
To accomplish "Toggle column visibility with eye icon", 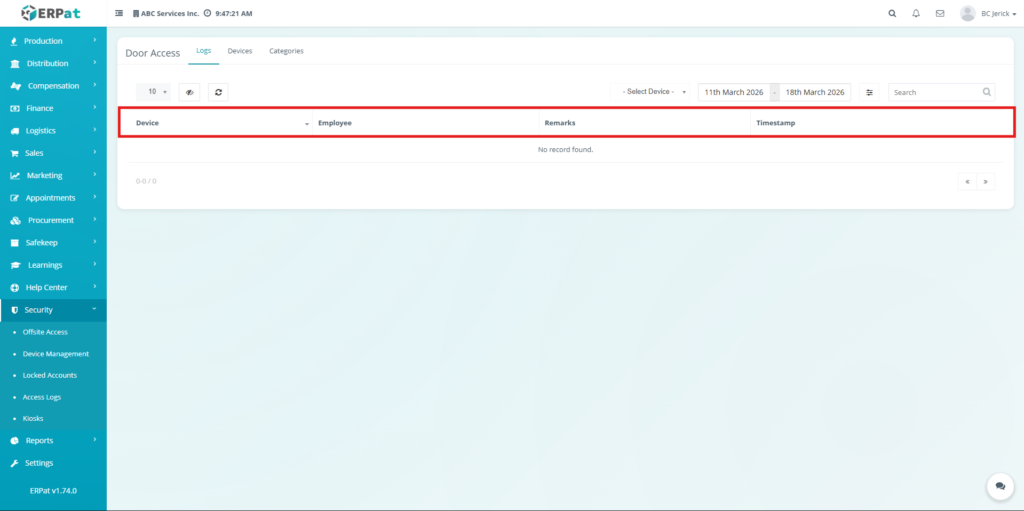I will click(x=189, y=92).
